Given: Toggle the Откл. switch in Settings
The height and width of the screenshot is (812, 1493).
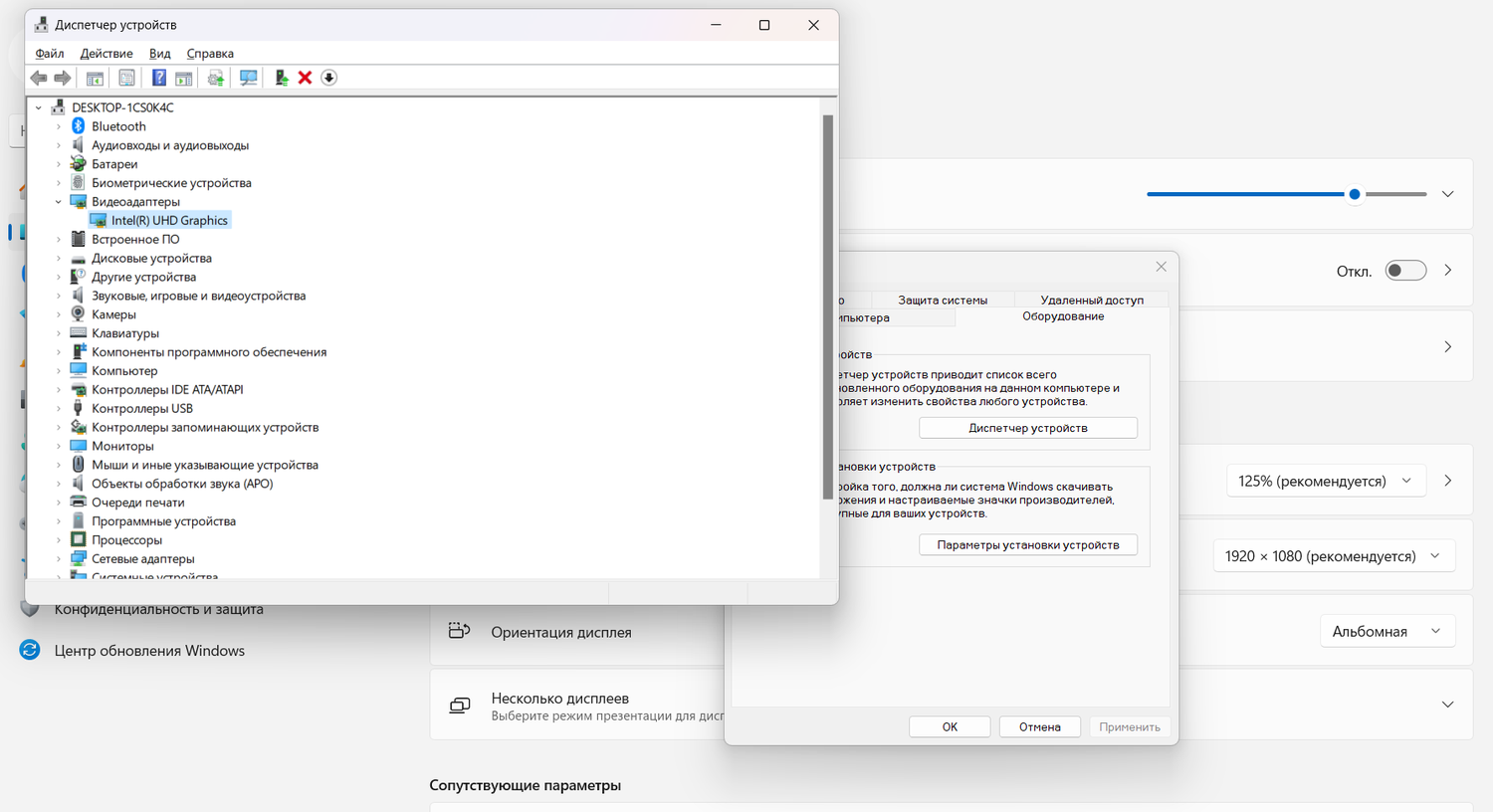Looking at the screenshot, I should pos(1405,271).
